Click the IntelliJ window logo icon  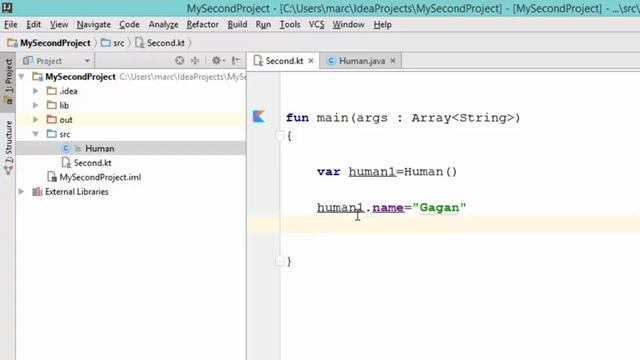[x=7, y=7]
